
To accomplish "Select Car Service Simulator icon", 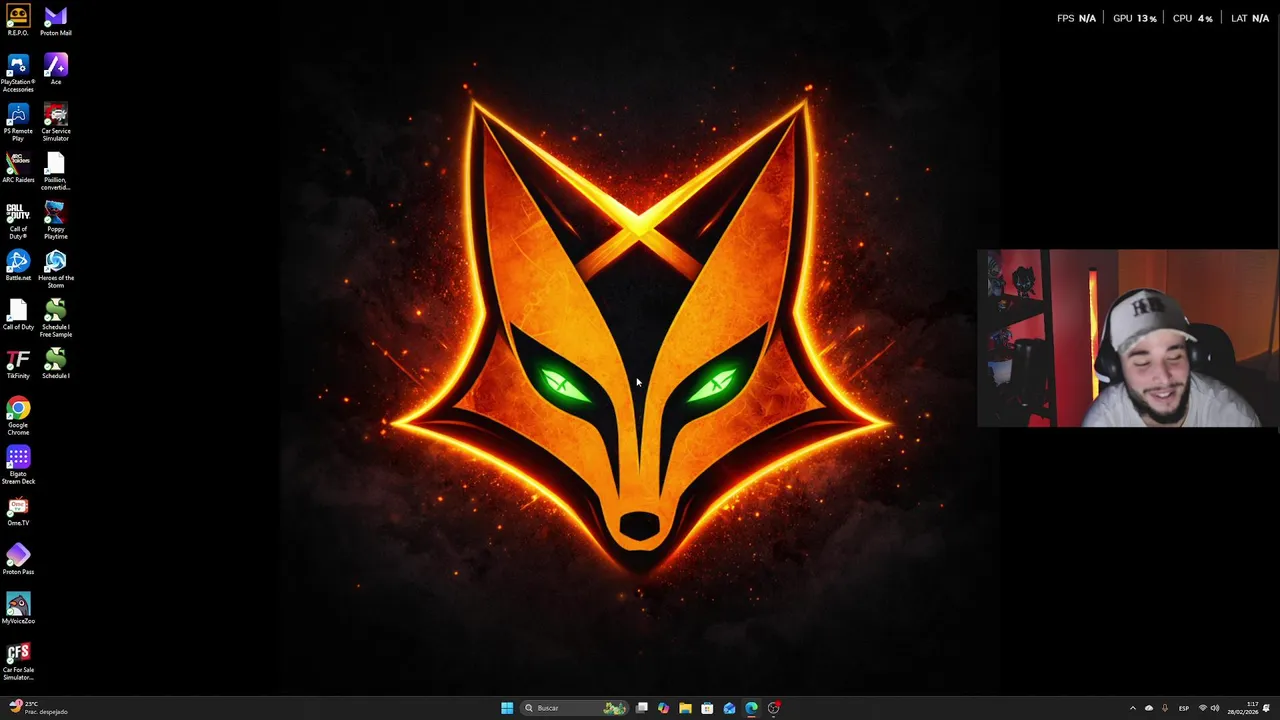I will coord(56,122).
